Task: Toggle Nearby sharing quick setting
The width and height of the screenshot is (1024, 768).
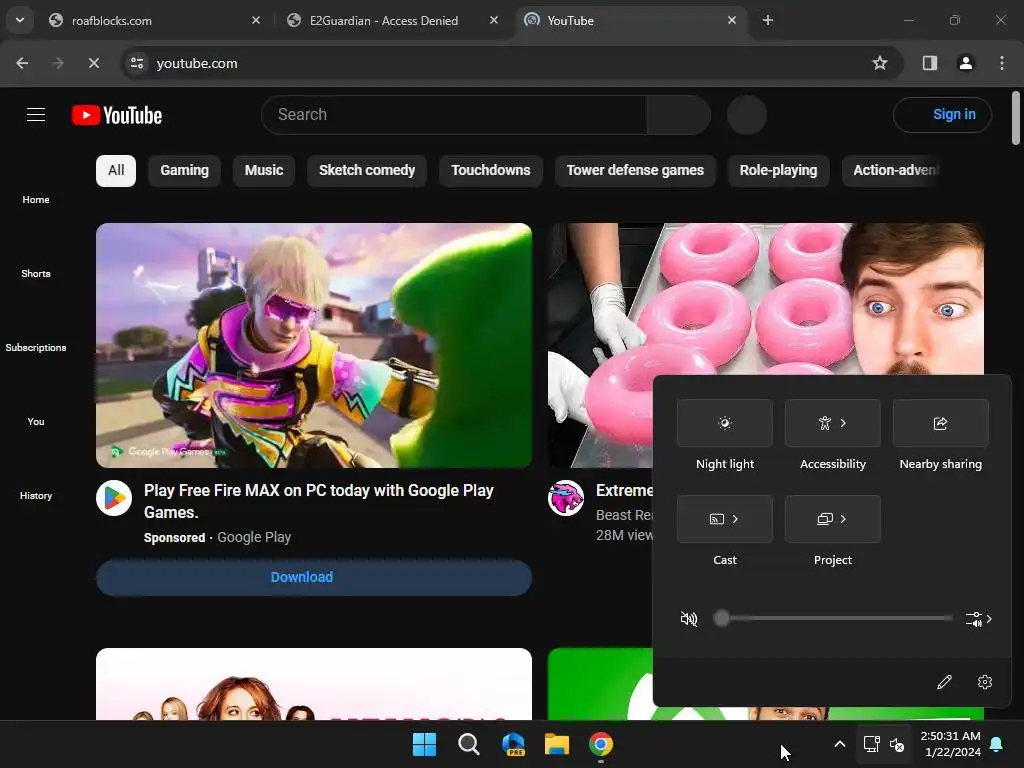Action: 940,423
